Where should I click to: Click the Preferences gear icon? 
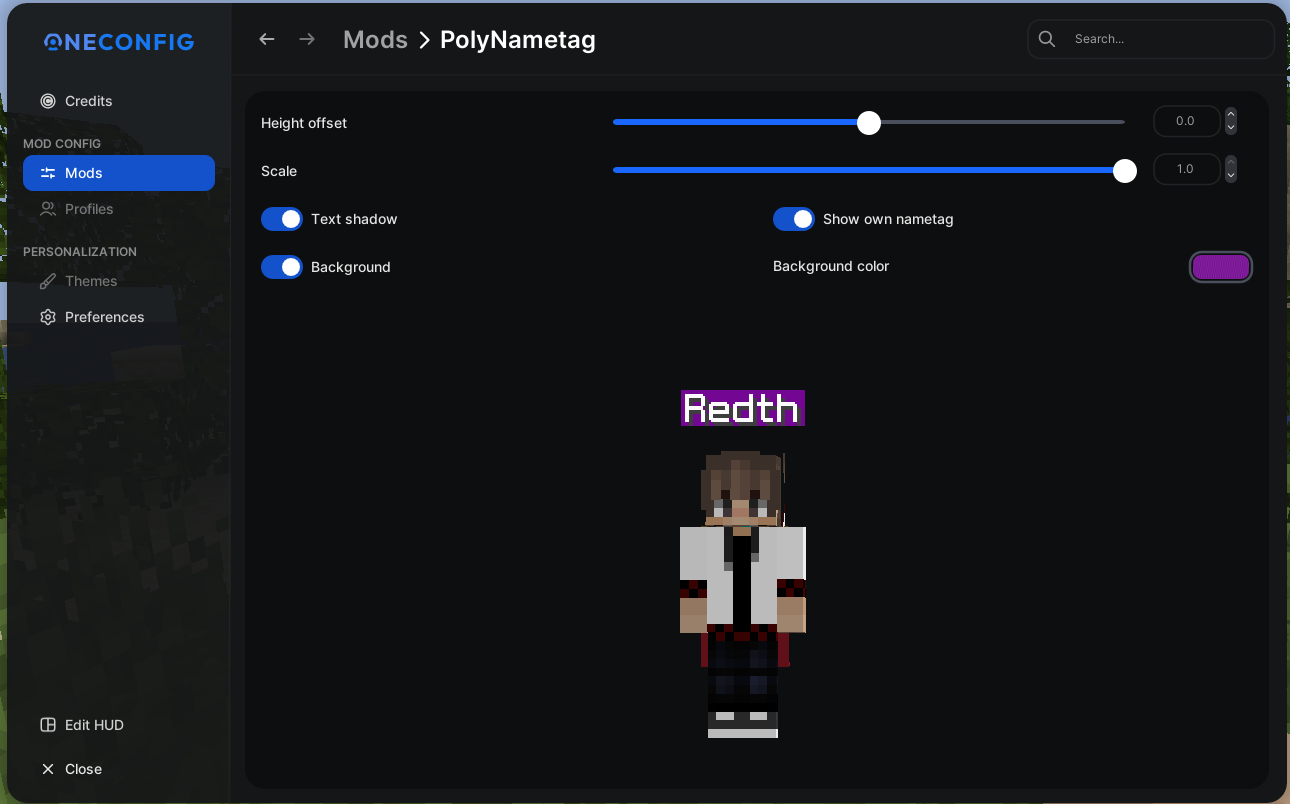coord(47,317)
